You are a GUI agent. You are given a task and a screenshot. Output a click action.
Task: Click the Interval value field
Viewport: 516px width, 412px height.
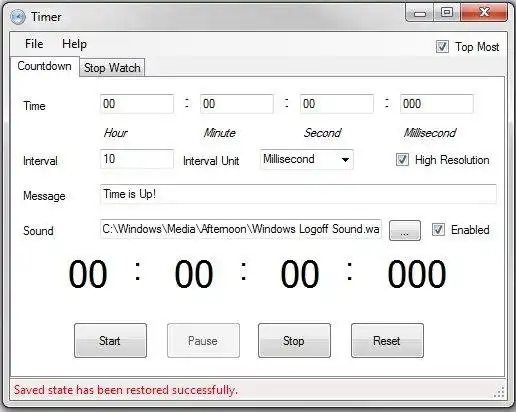pos(137,159)
